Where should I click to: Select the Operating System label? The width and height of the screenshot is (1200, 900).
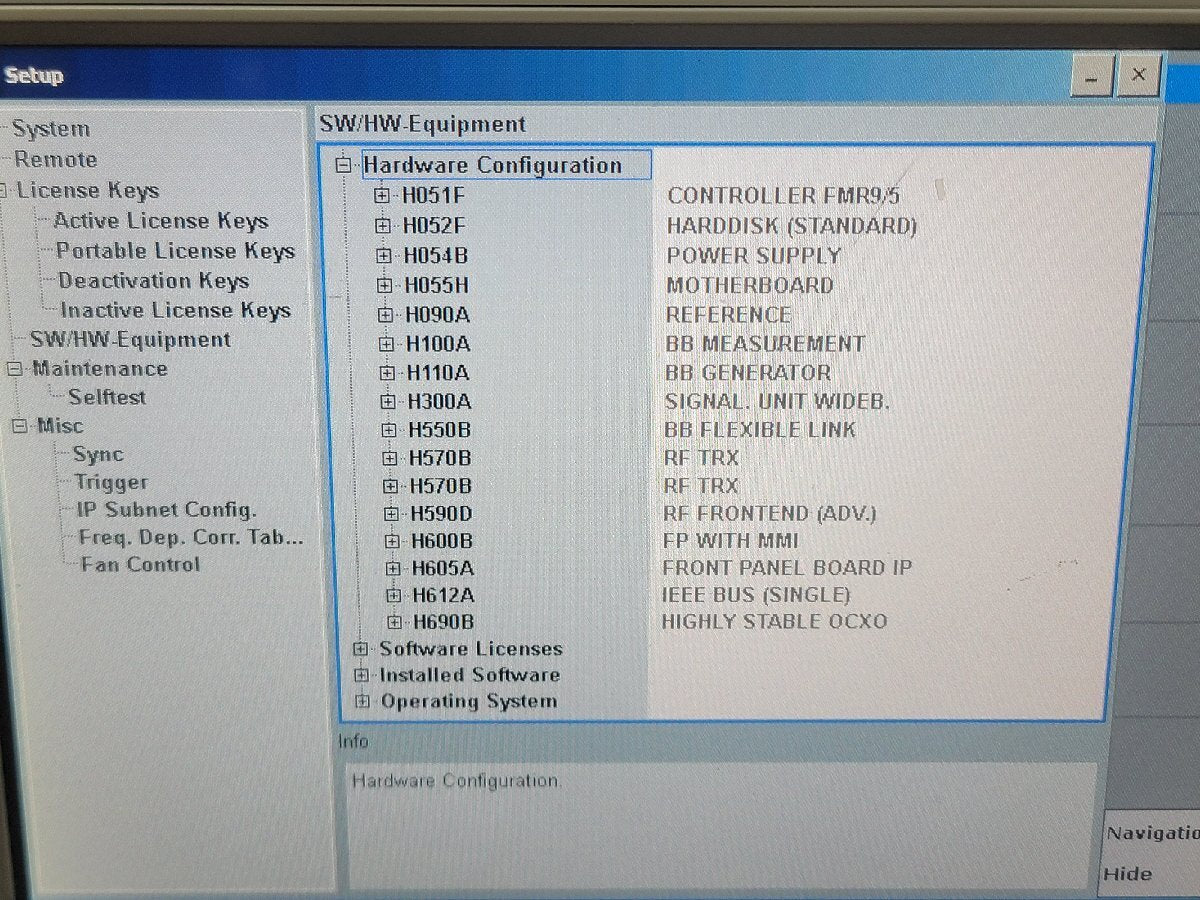tap(469, 702)
